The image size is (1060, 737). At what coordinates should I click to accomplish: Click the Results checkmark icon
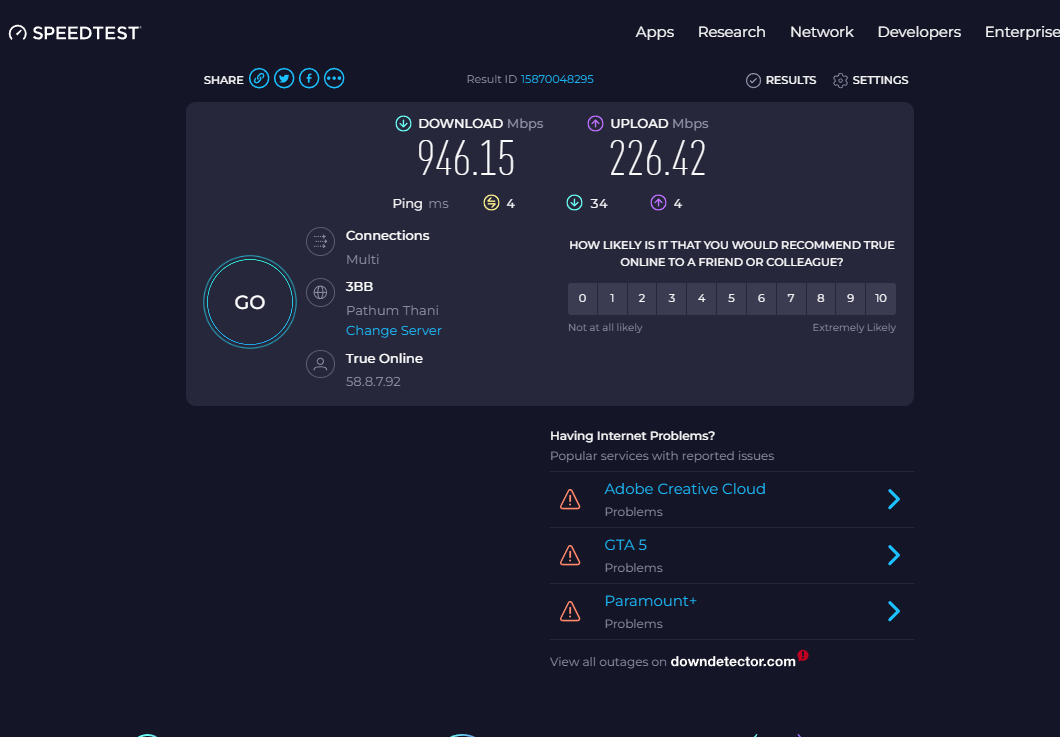[753, 80]
